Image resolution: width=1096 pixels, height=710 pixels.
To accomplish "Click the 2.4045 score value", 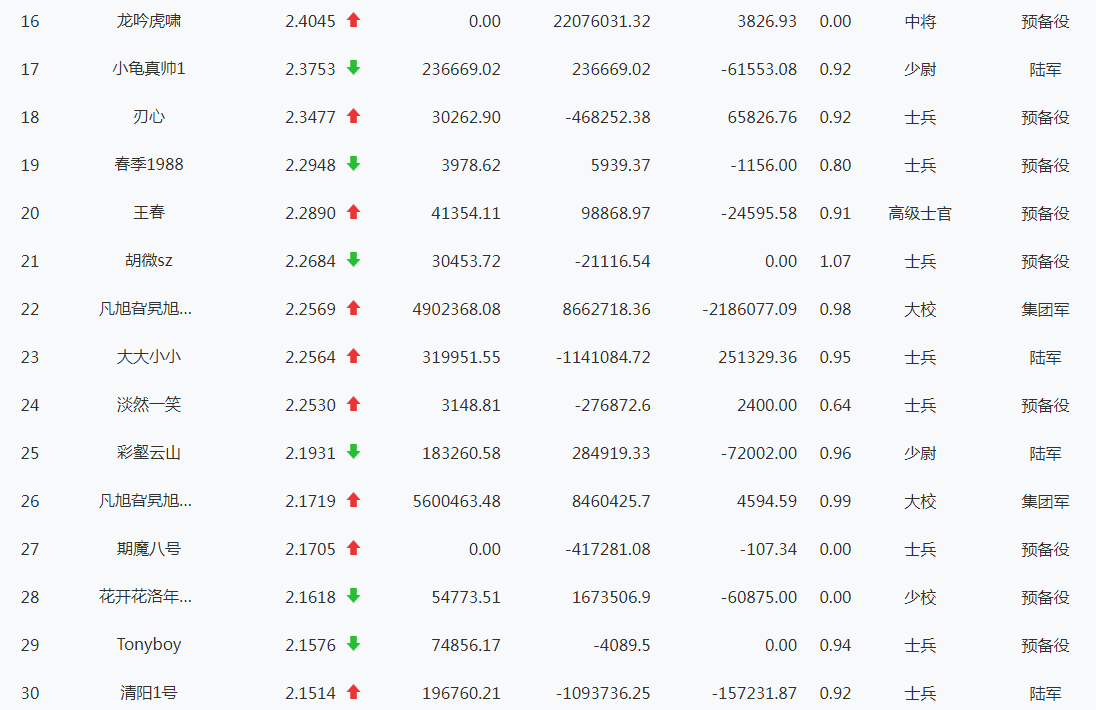I will (x=310, y=21).
